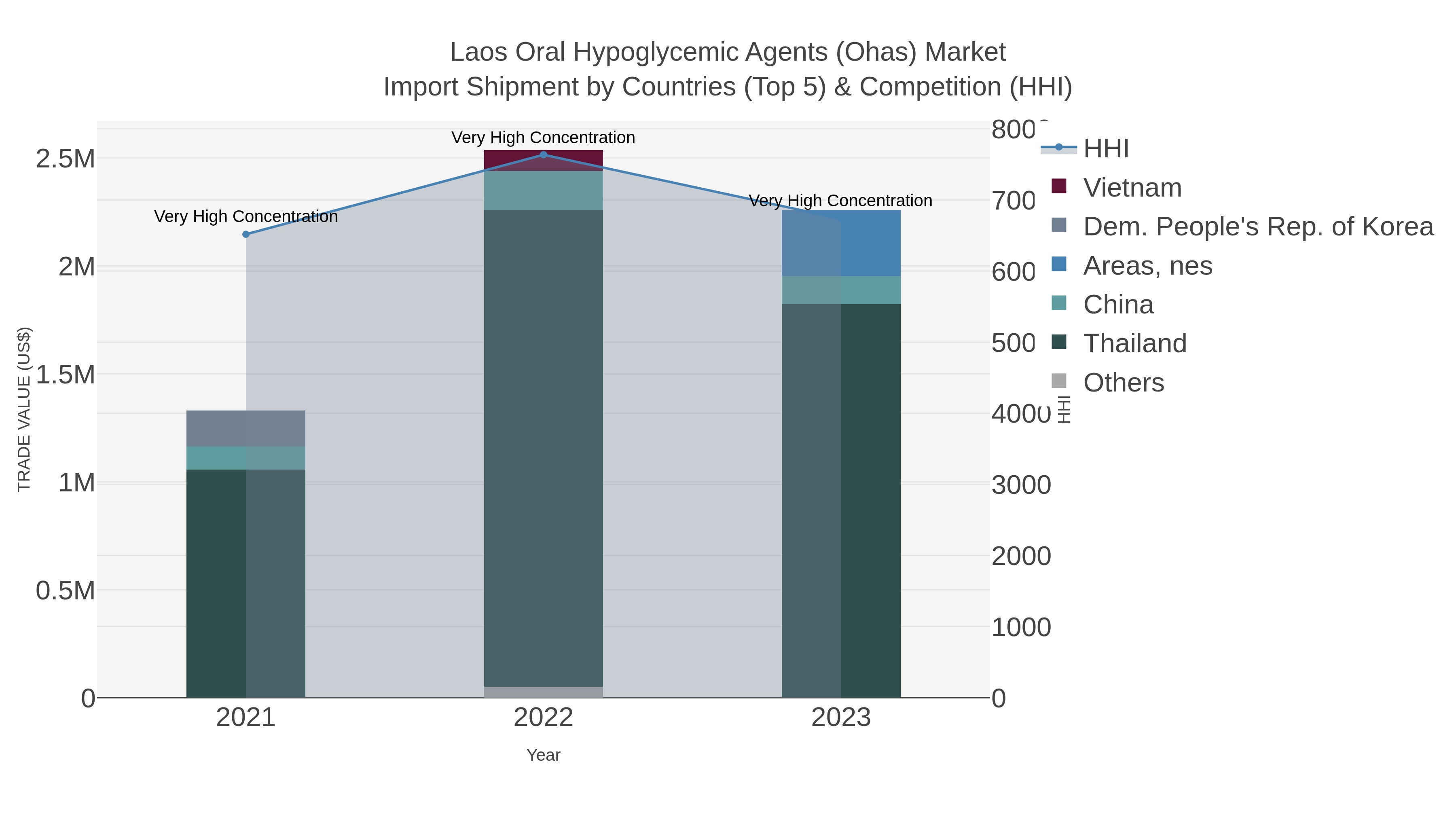Click the China bar segment for 2021

(246, 458)
